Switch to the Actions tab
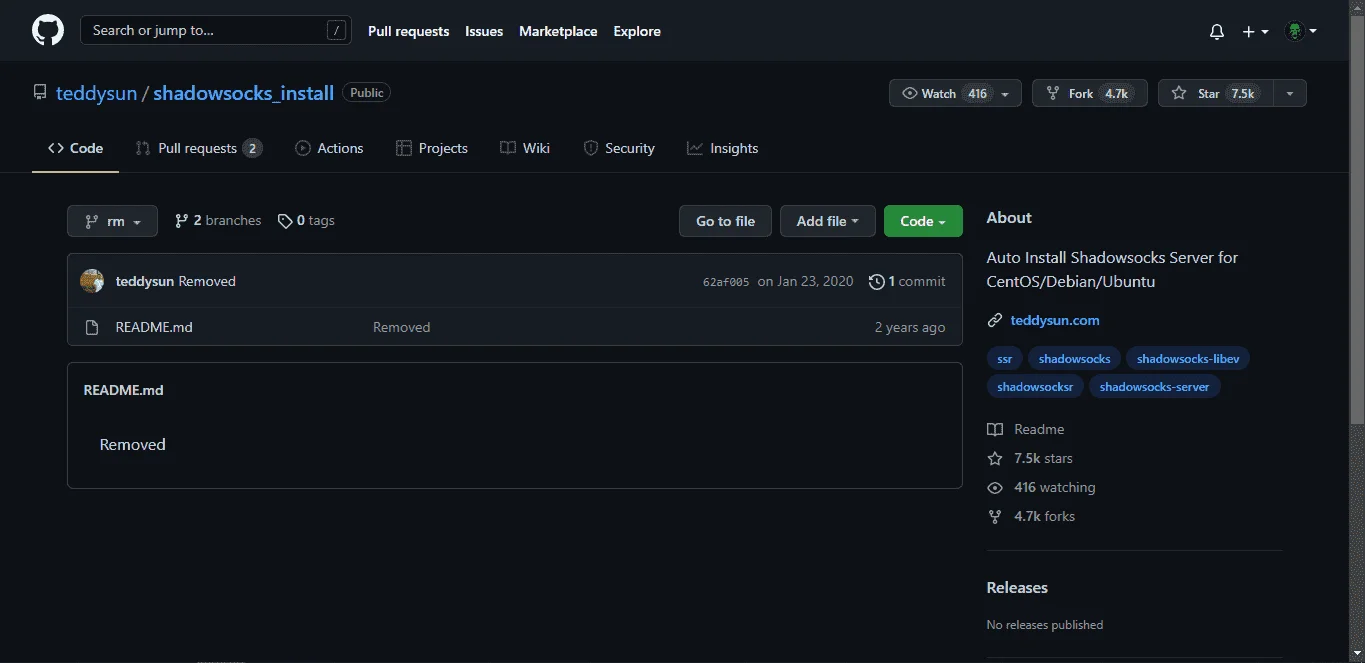Viewport: 1365px width, 663px height. pyautogui.click(x=329, y=148)
